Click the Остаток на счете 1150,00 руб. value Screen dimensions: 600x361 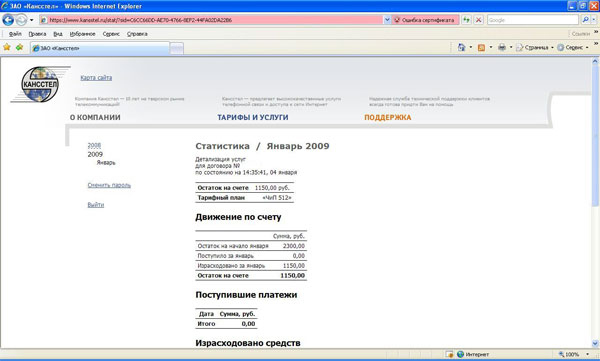click(x=271, y=188)
